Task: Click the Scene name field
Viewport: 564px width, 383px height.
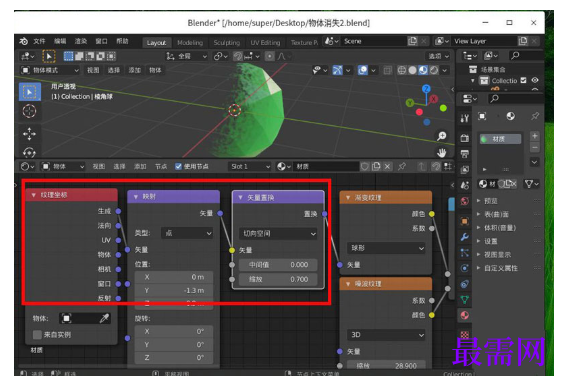Action: [373, 41]
